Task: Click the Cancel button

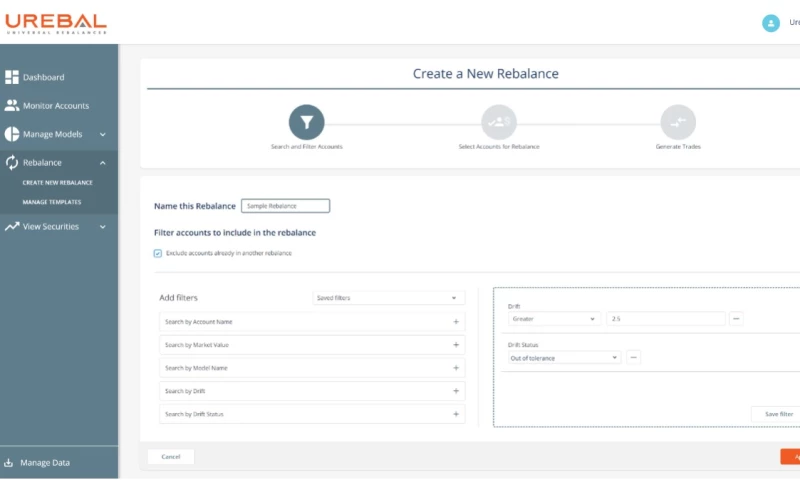Action: click(x=170, y=456)
